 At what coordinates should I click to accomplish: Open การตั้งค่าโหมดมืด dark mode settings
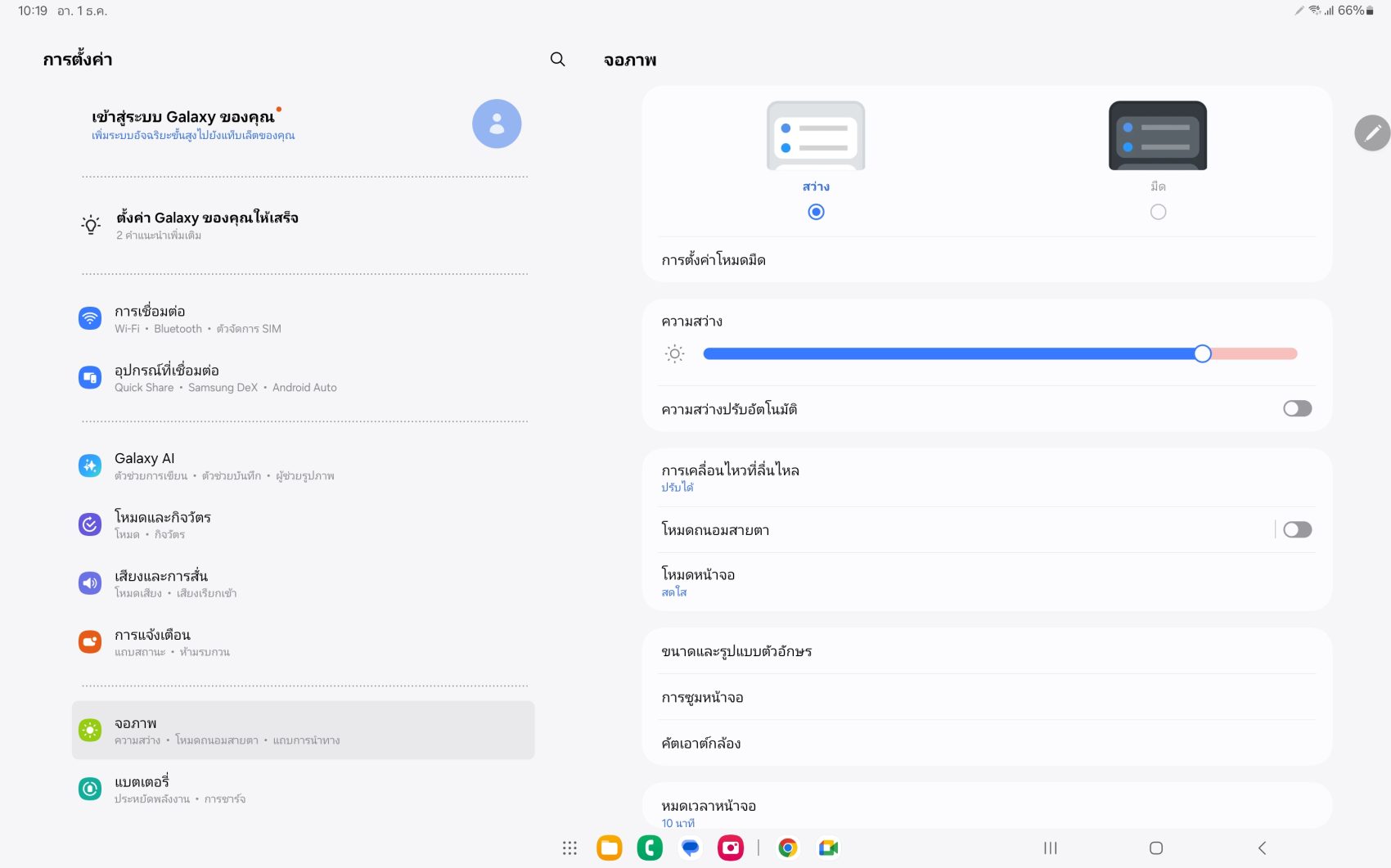[987, 260]
